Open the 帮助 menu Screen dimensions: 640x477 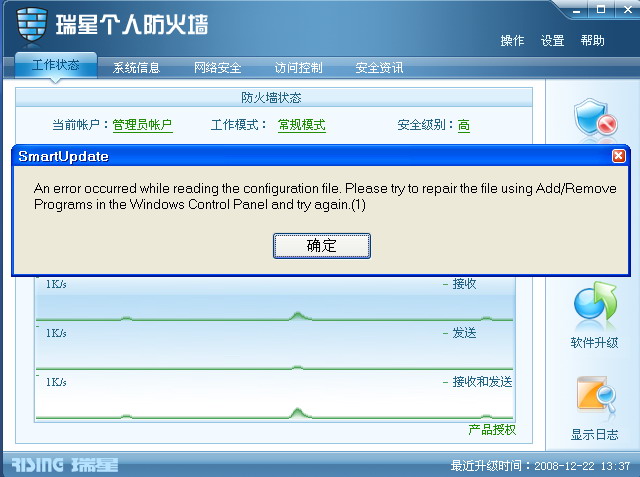tap(592, 40)
